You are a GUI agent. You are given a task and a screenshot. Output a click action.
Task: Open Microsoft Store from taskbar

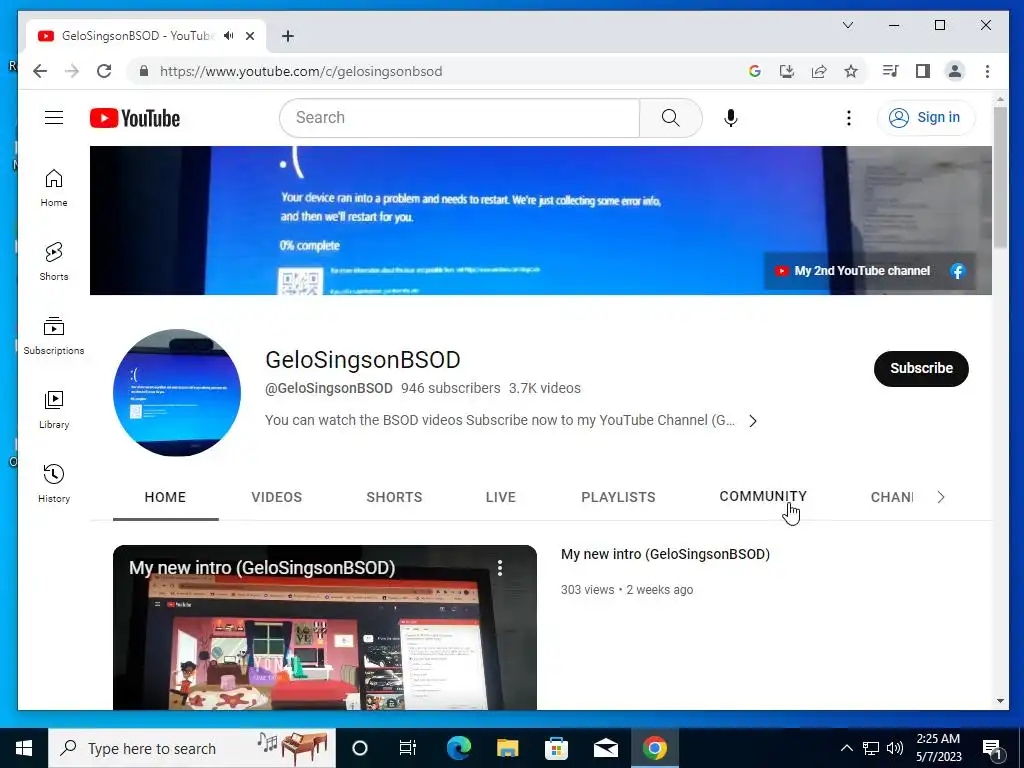pos(556,748)
